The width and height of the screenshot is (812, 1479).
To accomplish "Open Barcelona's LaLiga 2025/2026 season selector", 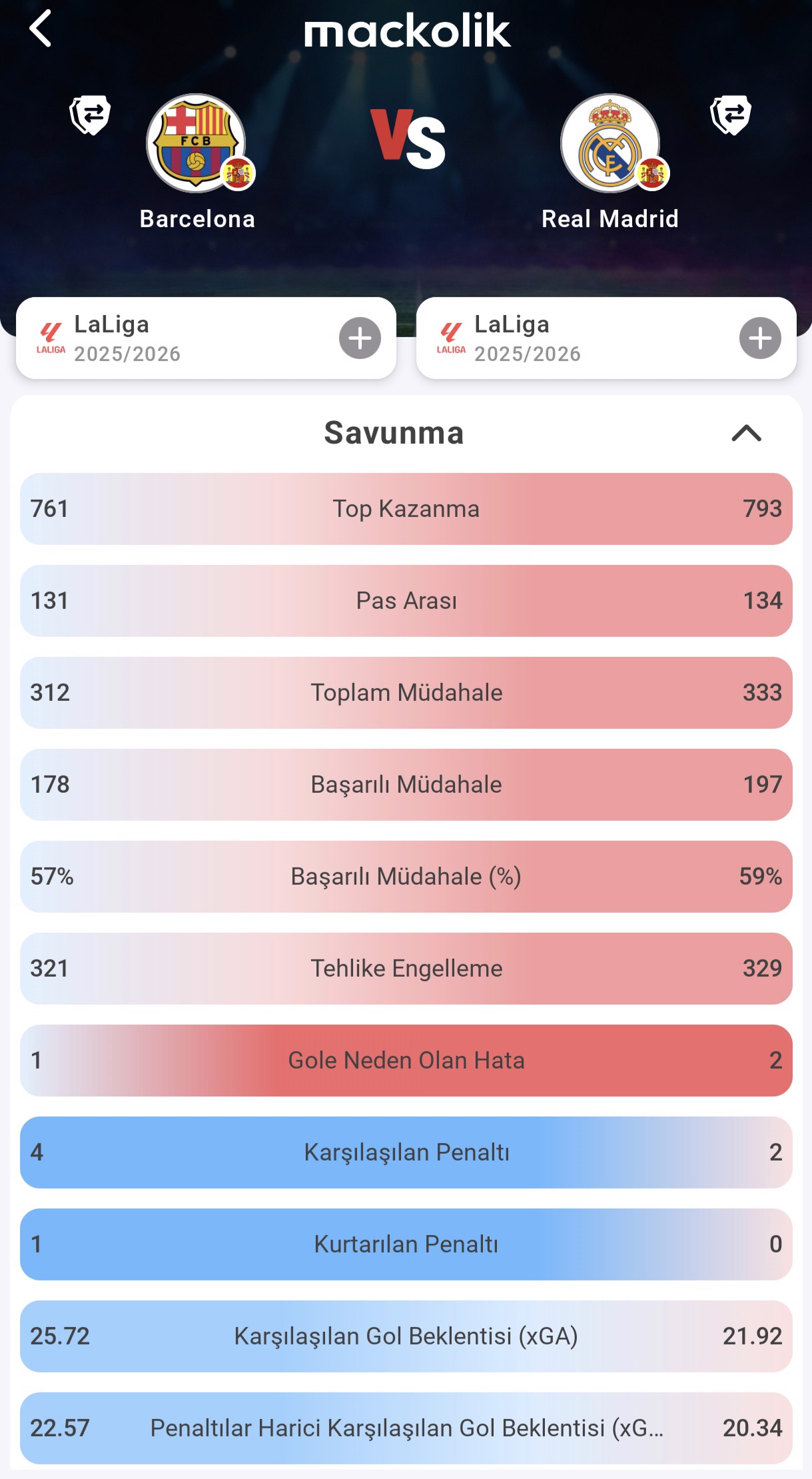I will point(206,338).
